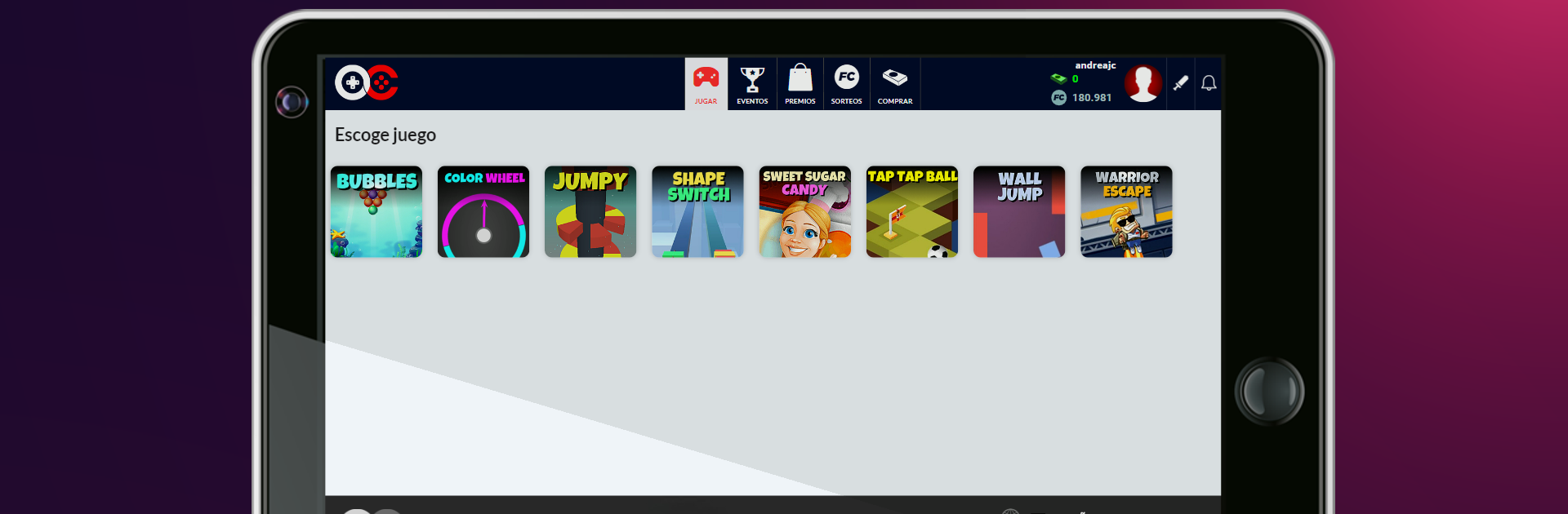Screen dimensions: 1568x514
Task: Click the paintbrush theme icon
Action: pos(1181,83)
